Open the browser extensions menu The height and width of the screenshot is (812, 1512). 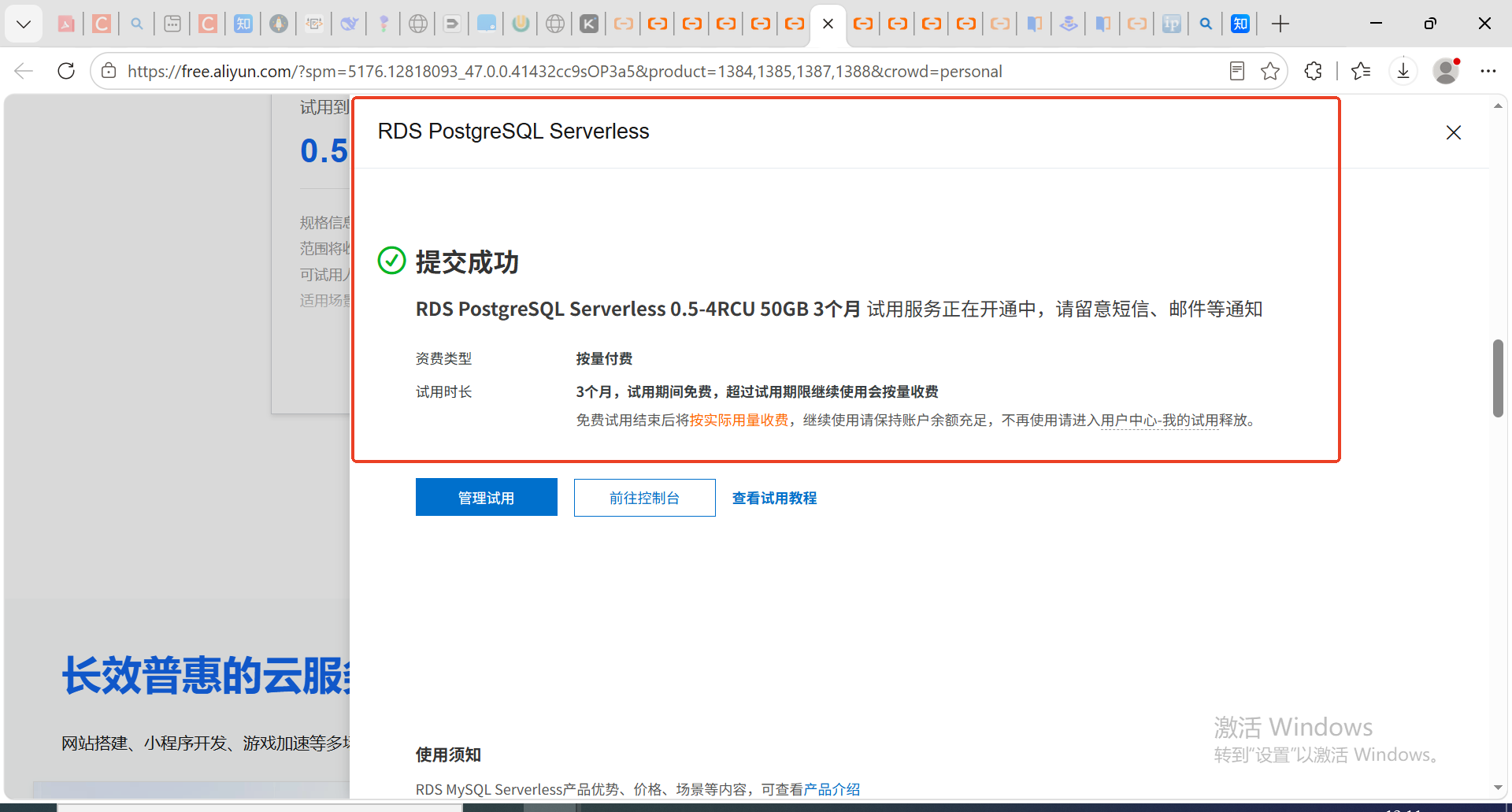[x=1314, y=71]
